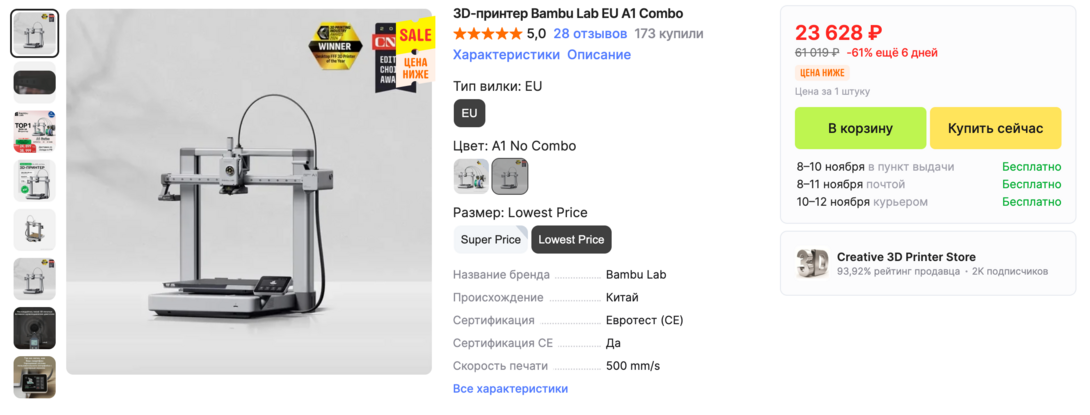Open the 28 отзывов reviews link
The image size is (1090, 415).
click(590, 34)
